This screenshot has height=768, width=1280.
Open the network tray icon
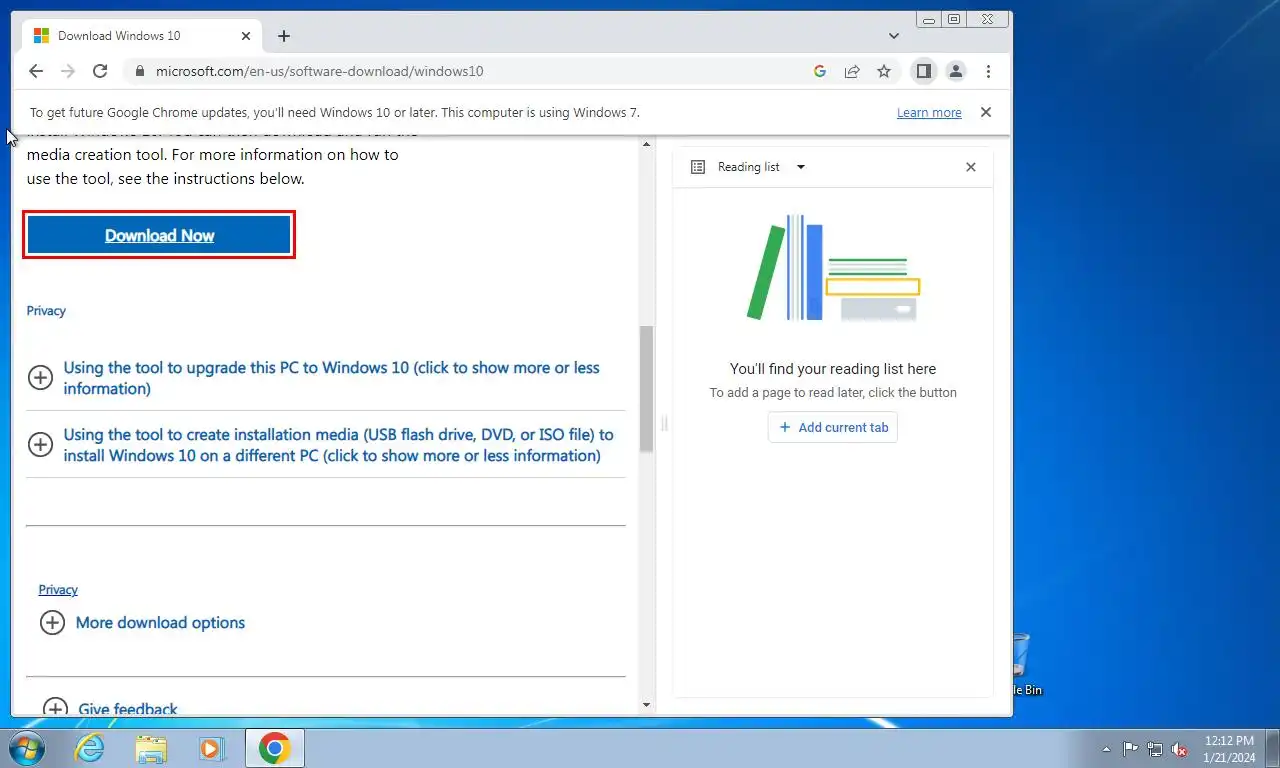[x=1155, y=749]
